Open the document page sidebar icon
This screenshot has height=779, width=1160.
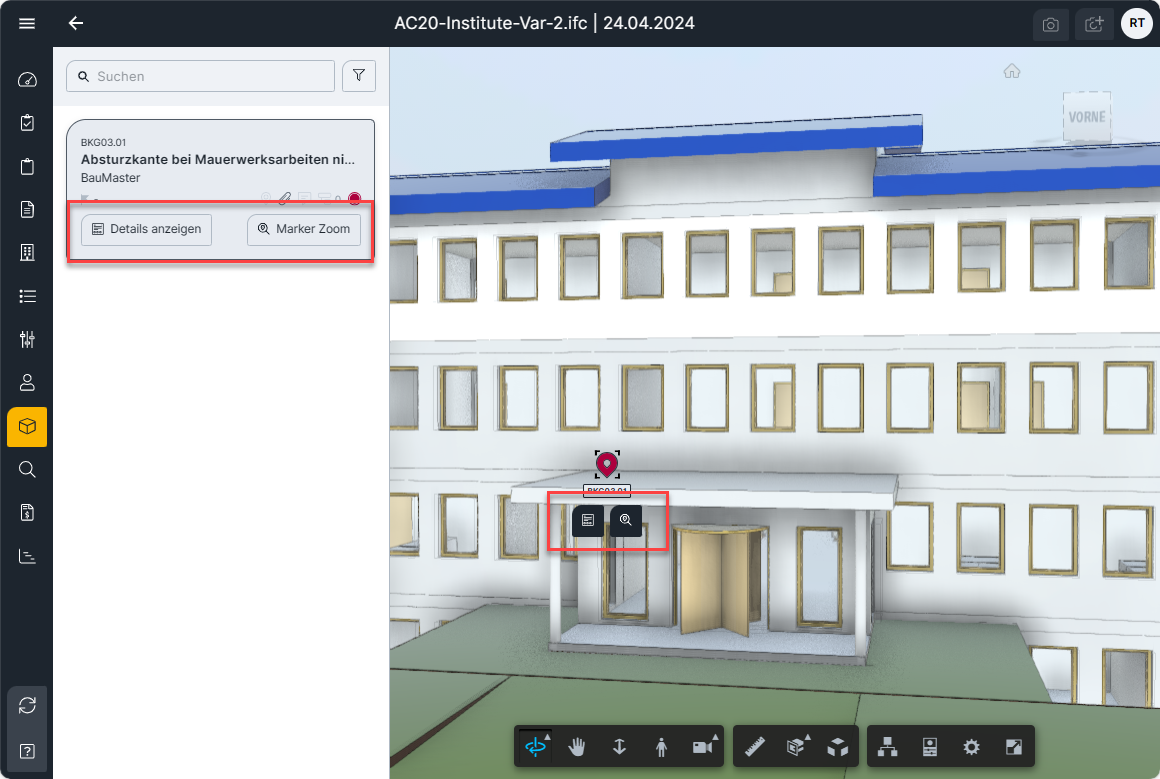click(27, 209)
